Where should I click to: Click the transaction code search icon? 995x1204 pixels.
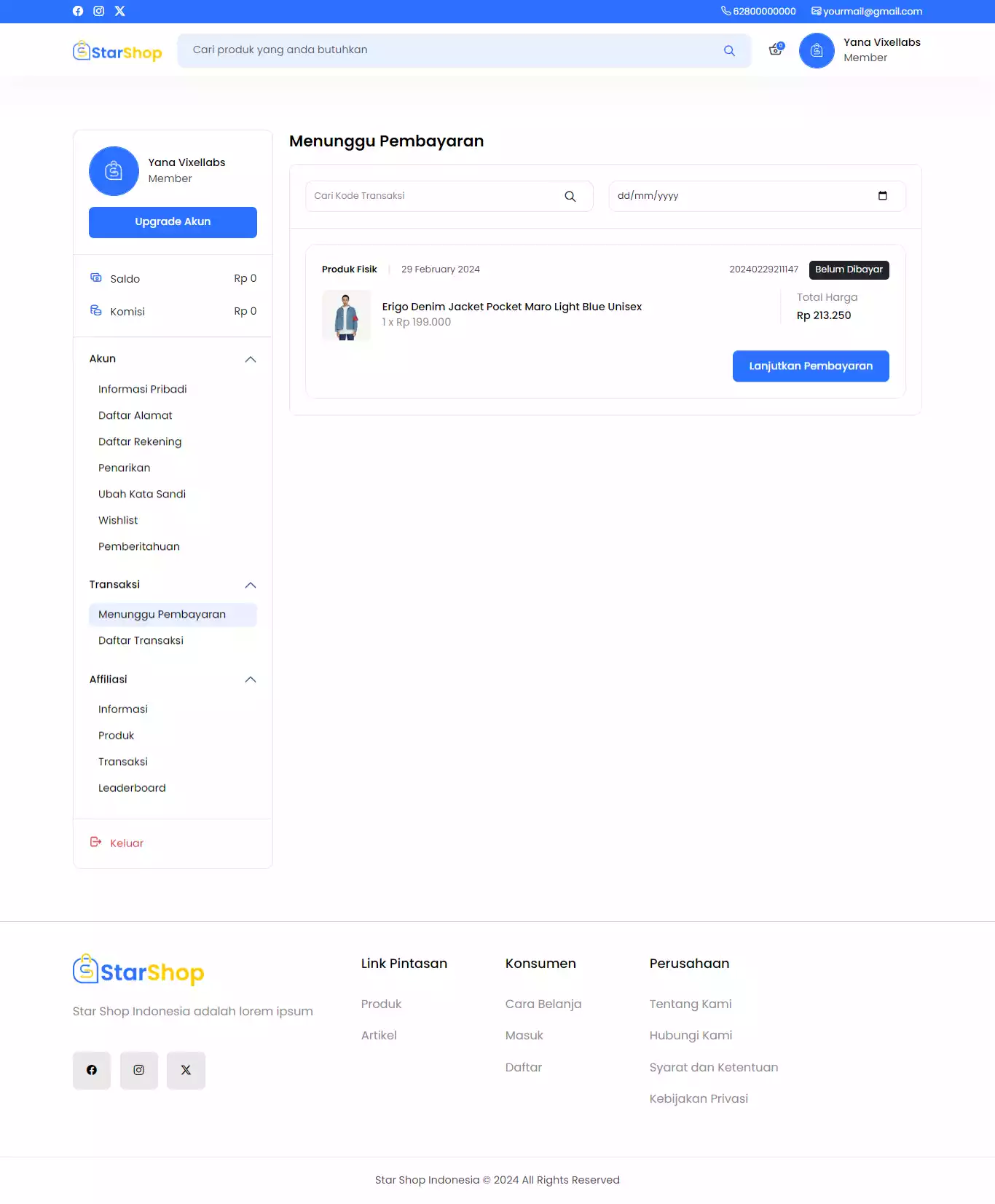pyautogui.click(x=570, y=197)
